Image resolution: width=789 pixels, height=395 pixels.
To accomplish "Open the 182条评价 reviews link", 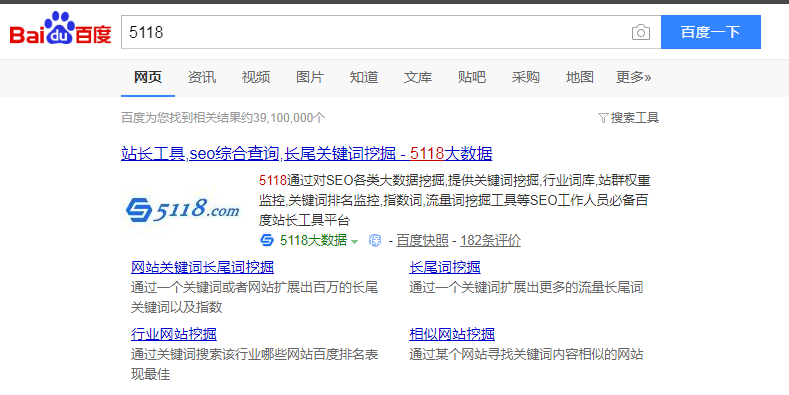I will tap(490, 241).
